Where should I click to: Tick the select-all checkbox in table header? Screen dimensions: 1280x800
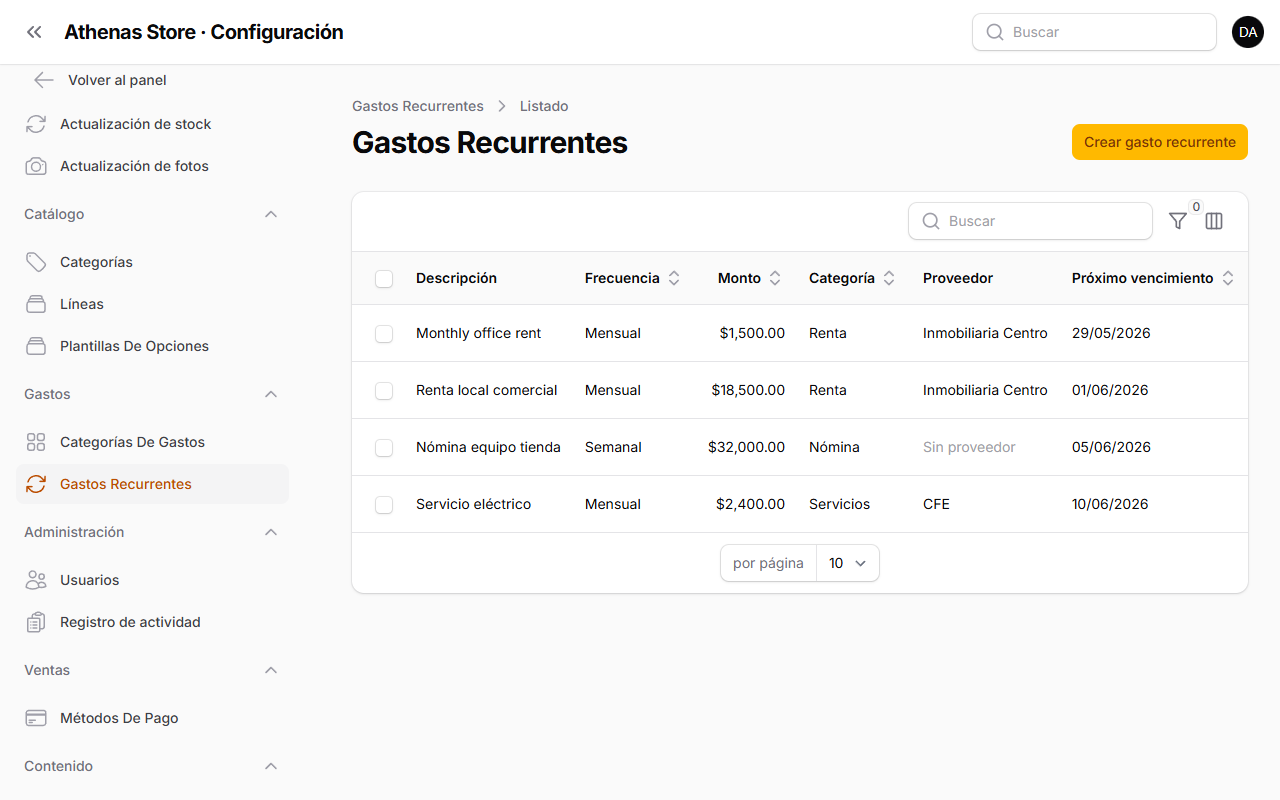click(384, 279)
